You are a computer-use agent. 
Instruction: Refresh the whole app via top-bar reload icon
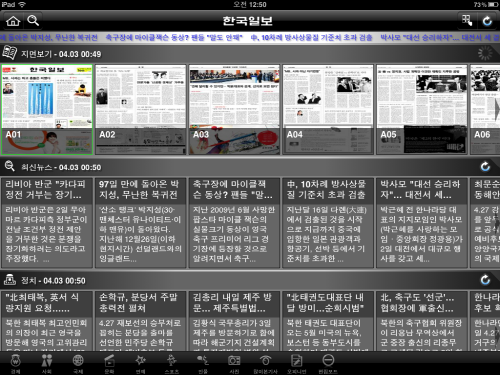[x=487, y=21]
